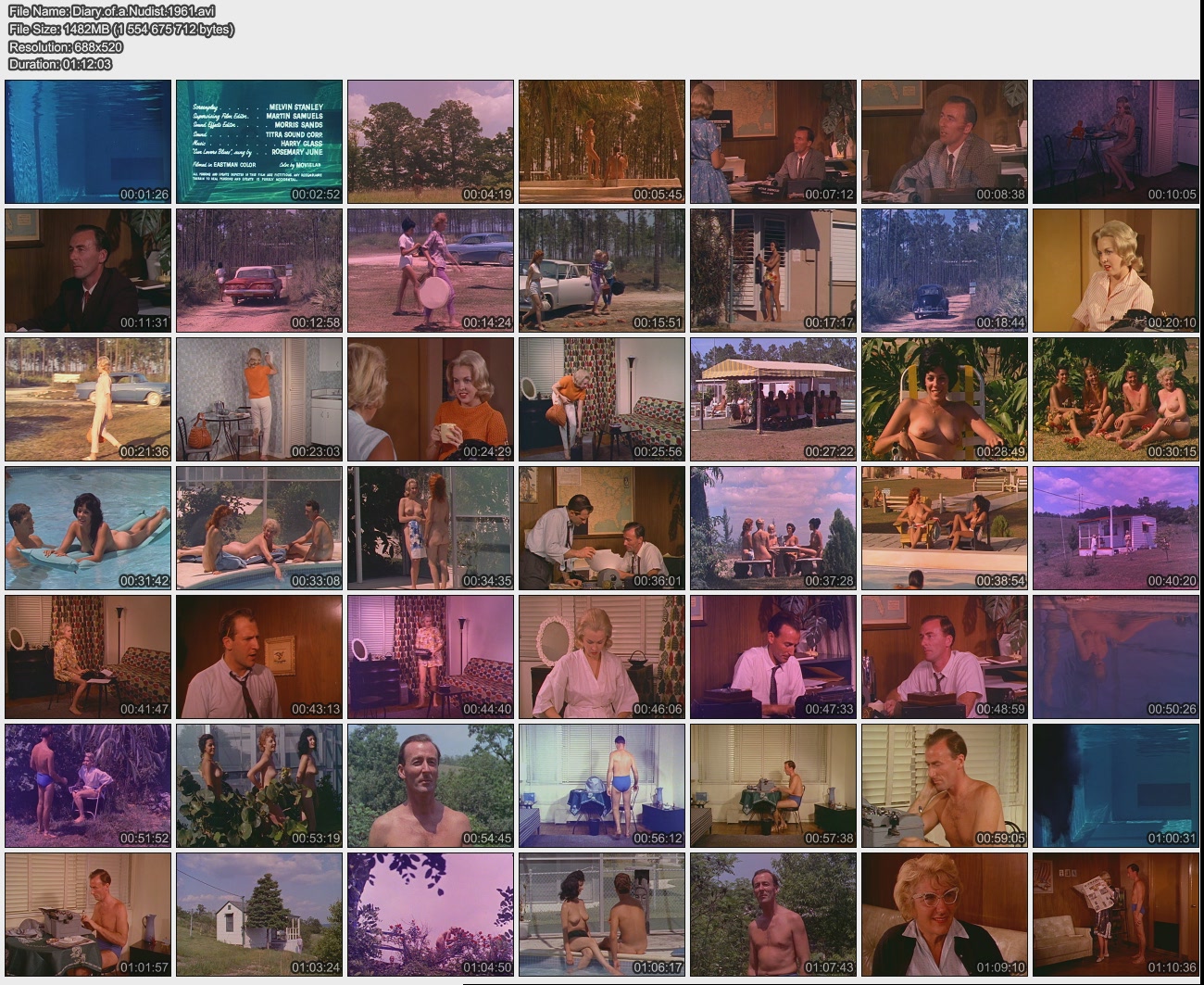This screenshot has height=985, width=1204.
Task: Open the office desk scene at 00:07:12
Action: click(x=772, y=141)
